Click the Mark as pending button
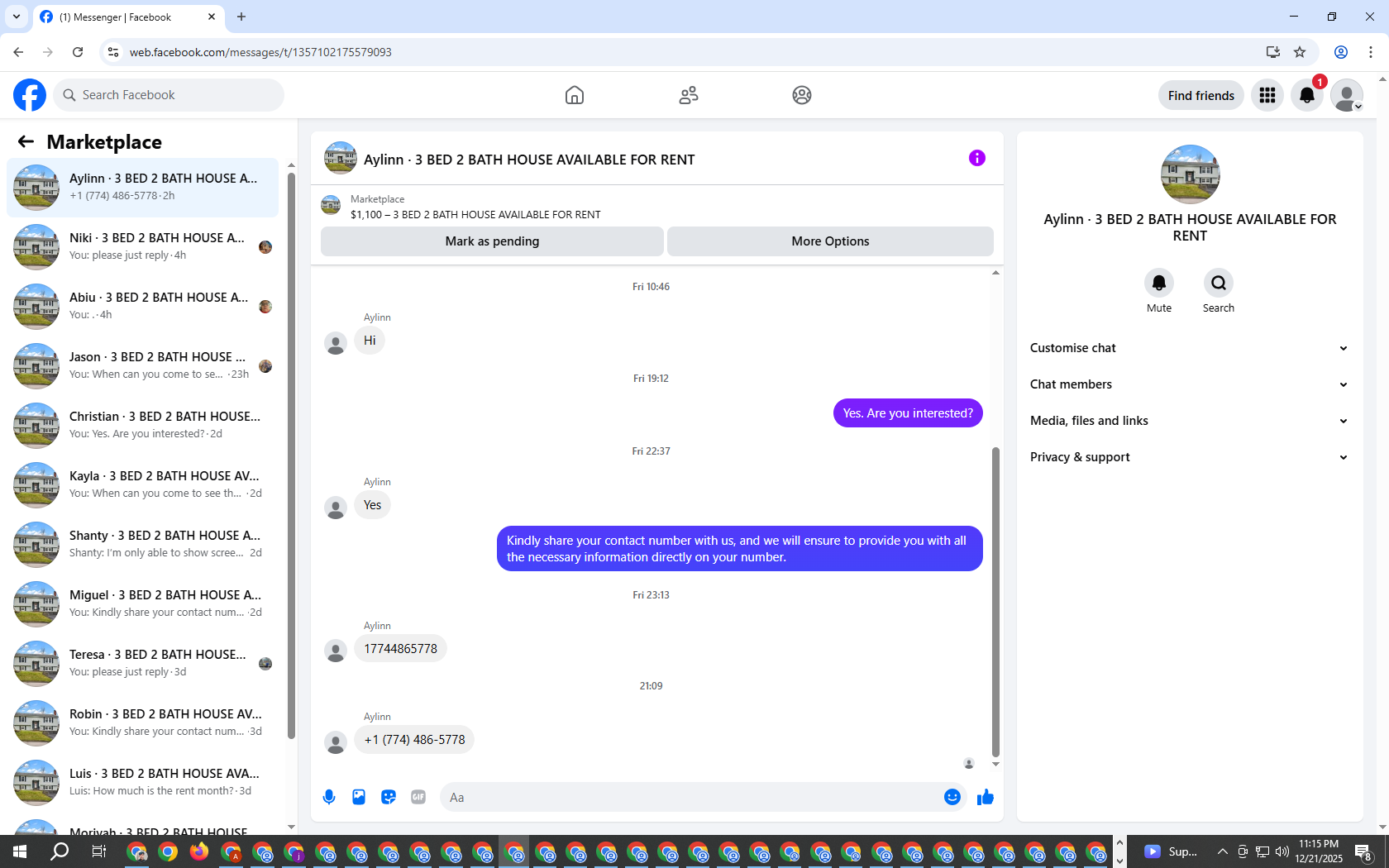The image size is (1389, 868). pyautogui.click(x=492, y=241)
